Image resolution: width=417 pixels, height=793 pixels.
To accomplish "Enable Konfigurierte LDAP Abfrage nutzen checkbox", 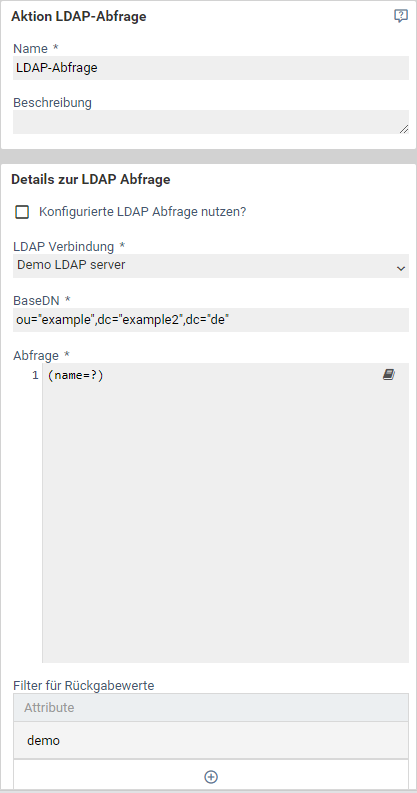I will (22, 212).
